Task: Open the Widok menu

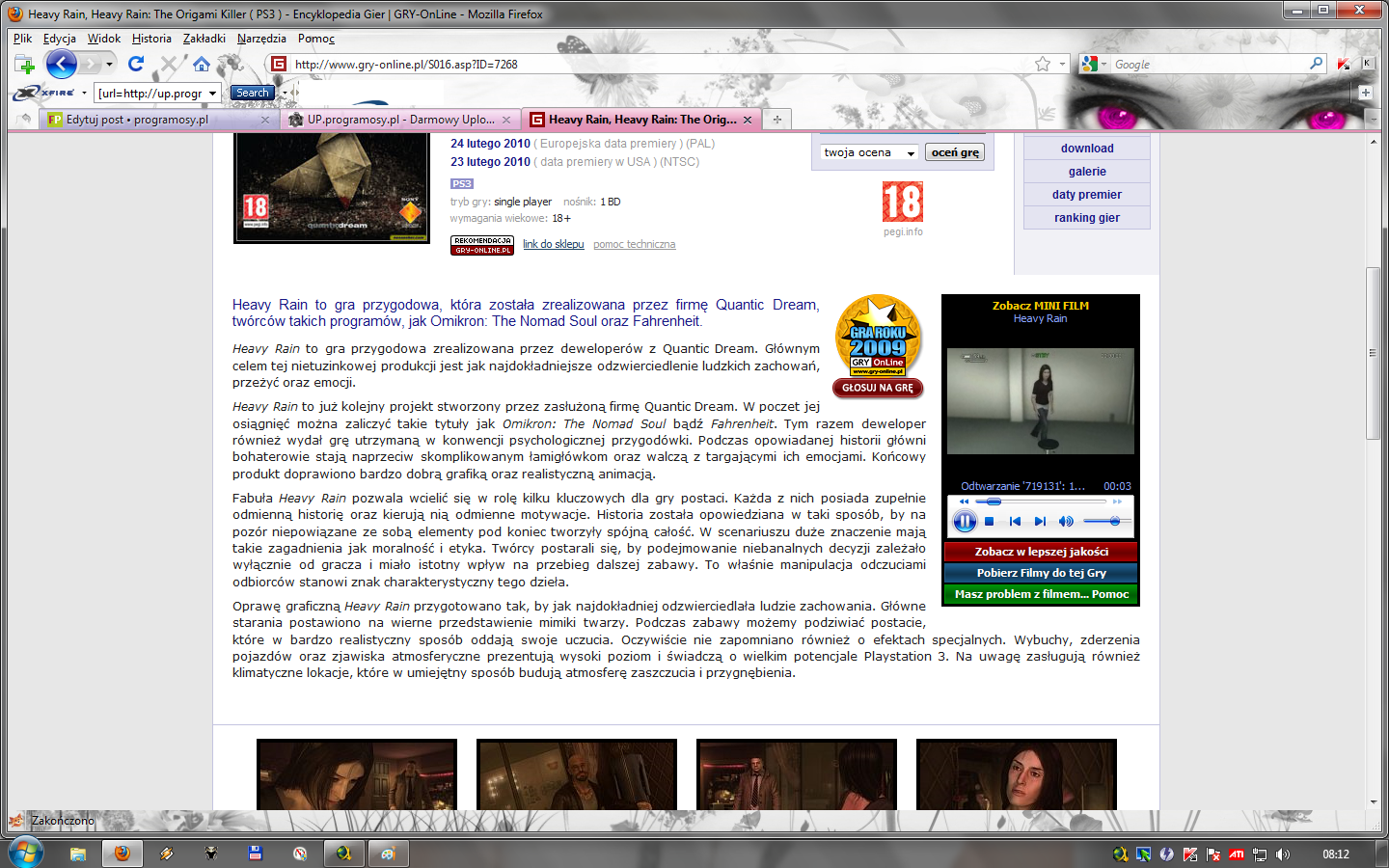Action: click(104, 39)
